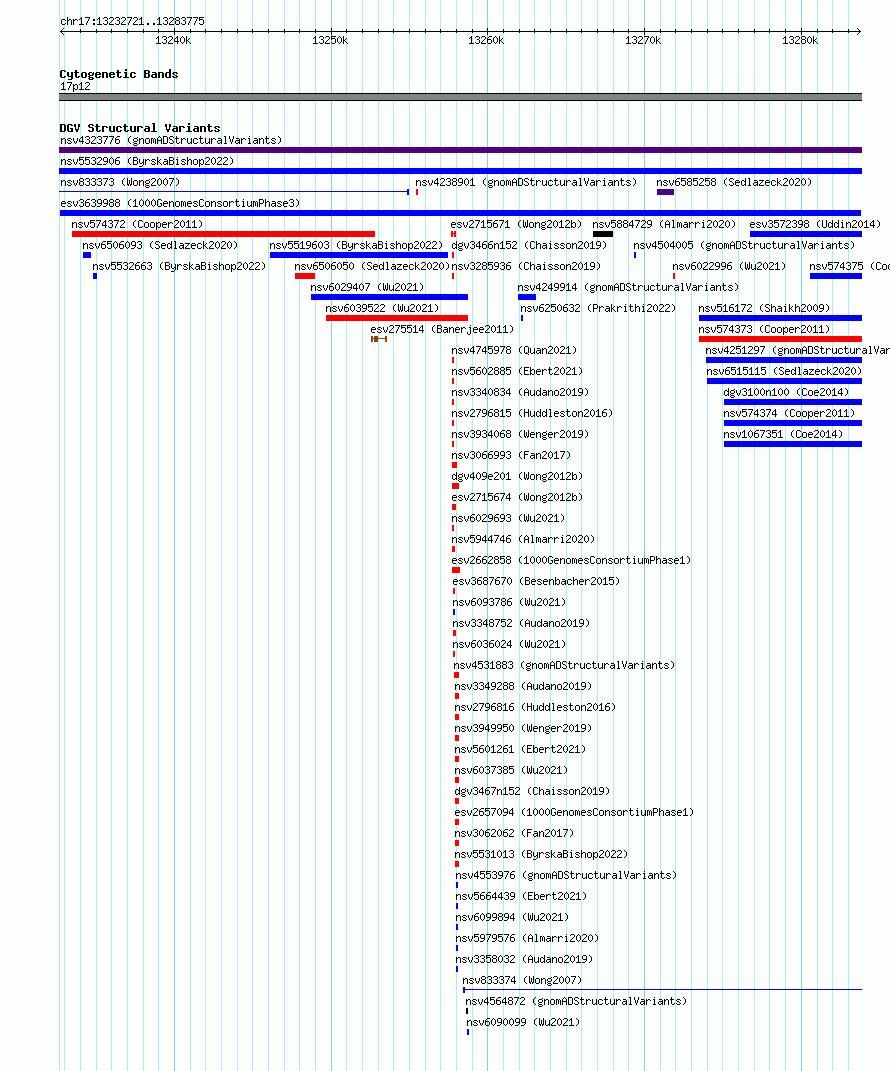Open nsv5531013 (ByrskaBishop2022) entry
The height and width of the screenshot is (1071, 890).
541,855
